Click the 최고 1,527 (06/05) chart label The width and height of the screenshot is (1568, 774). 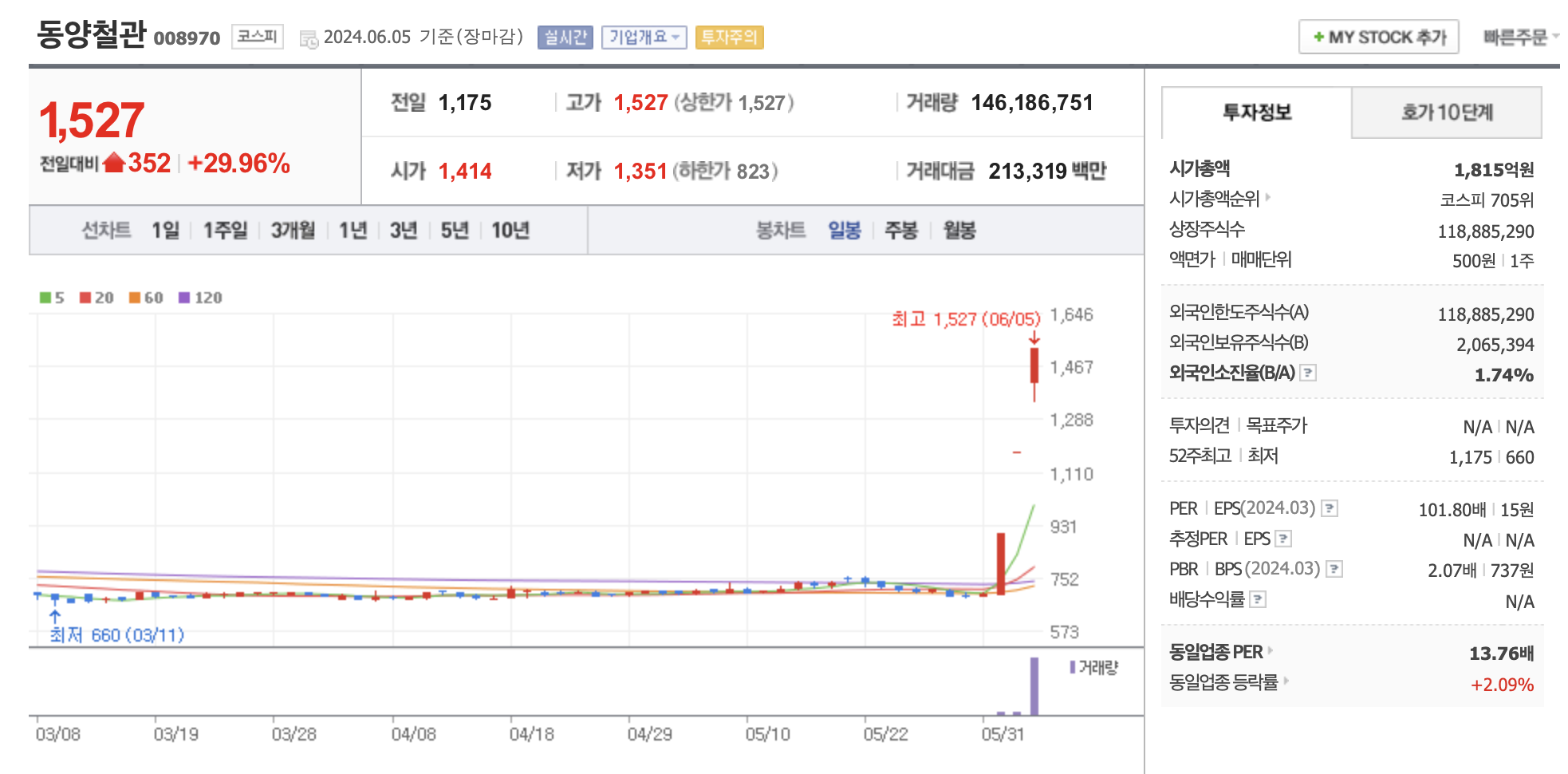coord(966,319)
